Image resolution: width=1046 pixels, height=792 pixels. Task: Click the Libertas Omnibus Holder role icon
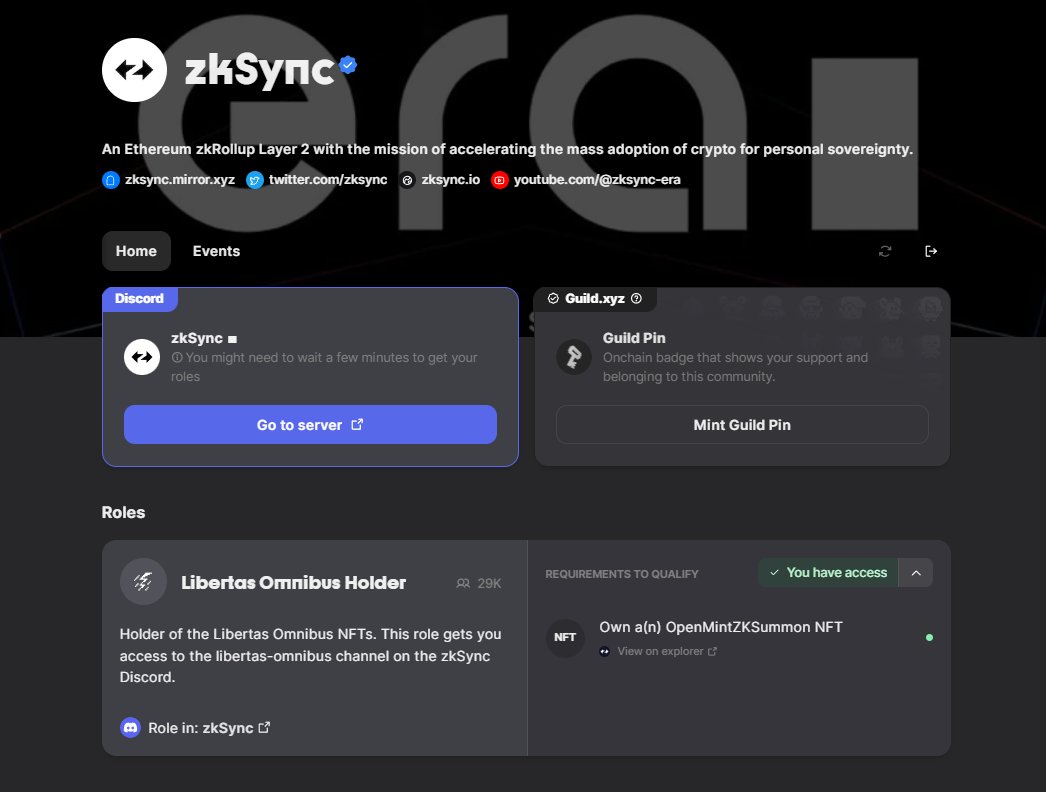(143, 582)
